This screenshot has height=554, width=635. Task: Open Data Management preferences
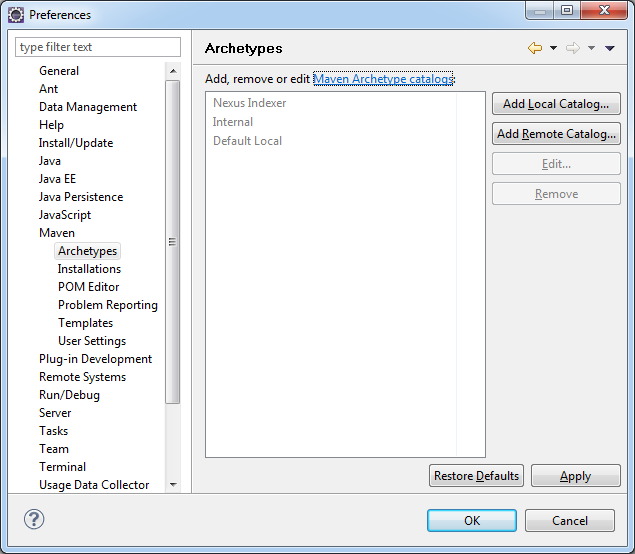coord(88,107)
